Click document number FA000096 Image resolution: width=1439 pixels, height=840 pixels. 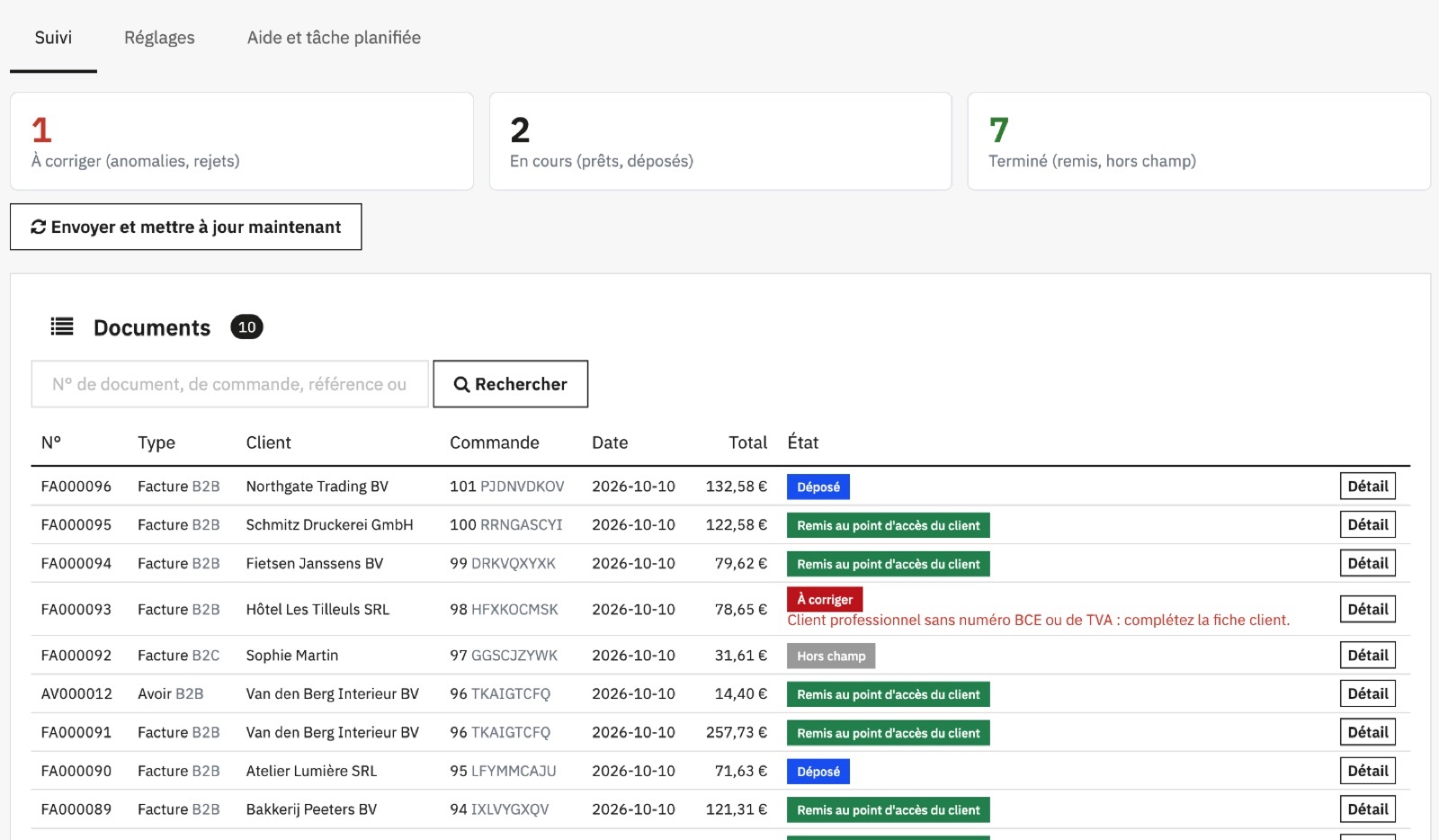coord(76,487)
